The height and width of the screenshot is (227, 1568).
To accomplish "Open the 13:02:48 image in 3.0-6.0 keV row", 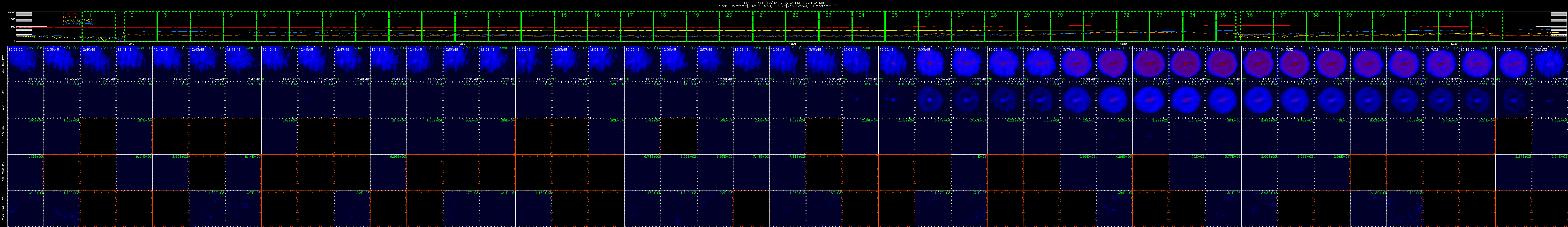I will [897, 64].
